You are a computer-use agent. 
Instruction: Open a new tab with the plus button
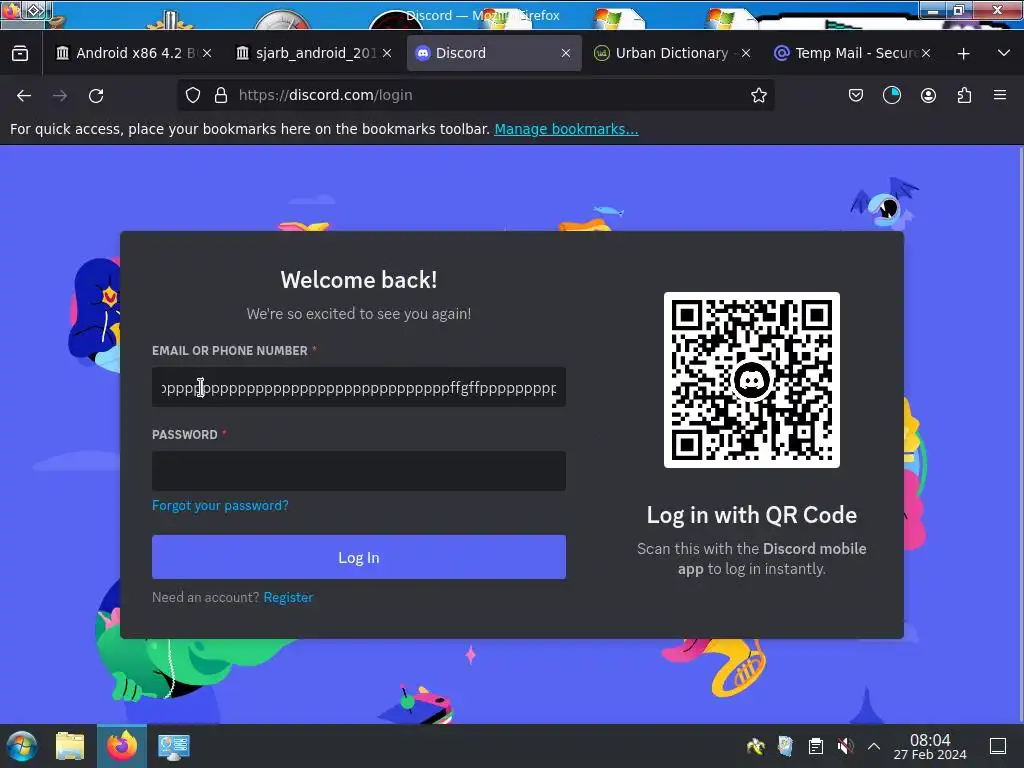[963, 54]
